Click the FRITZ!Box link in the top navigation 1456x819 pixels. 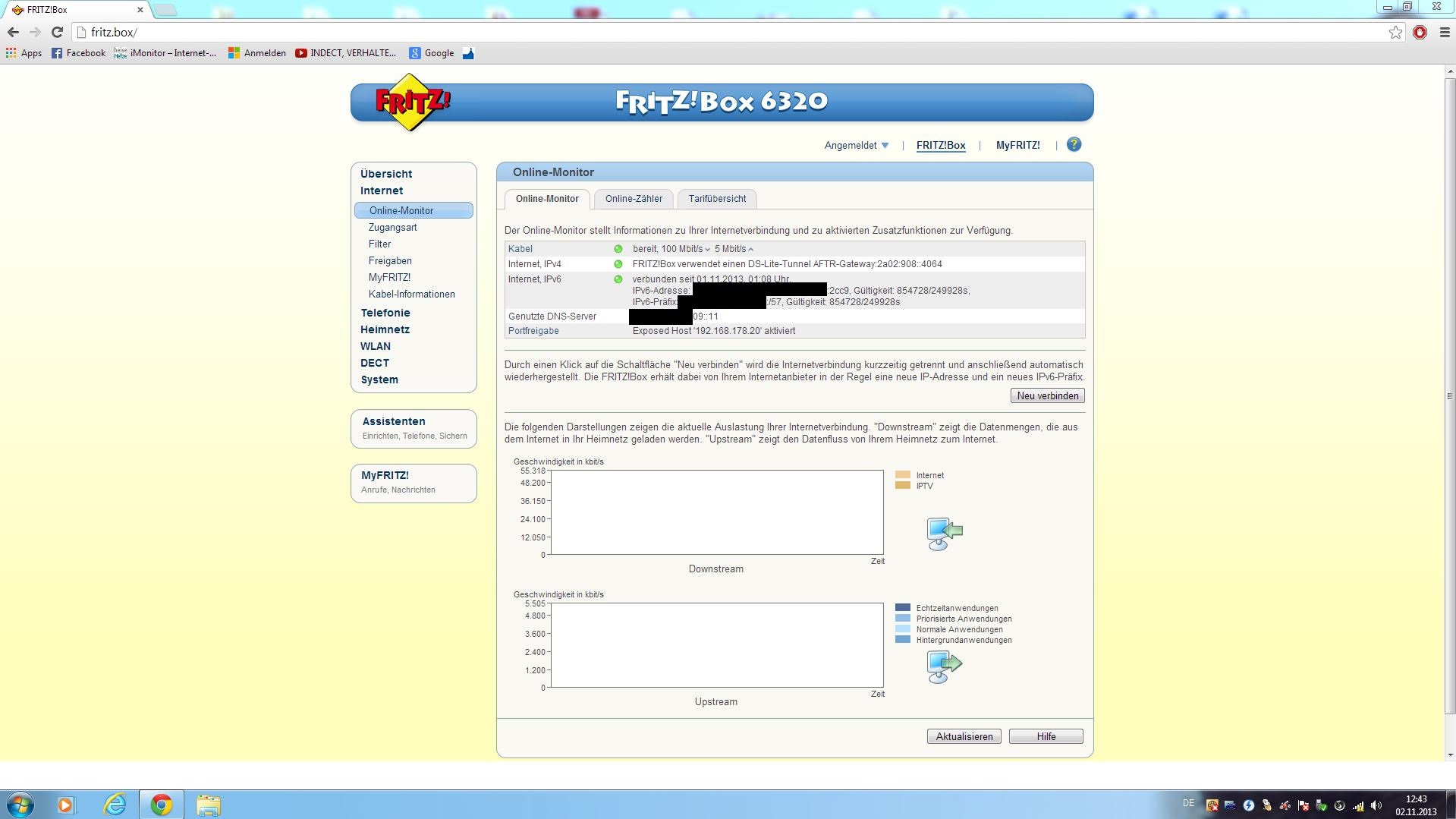941,146
